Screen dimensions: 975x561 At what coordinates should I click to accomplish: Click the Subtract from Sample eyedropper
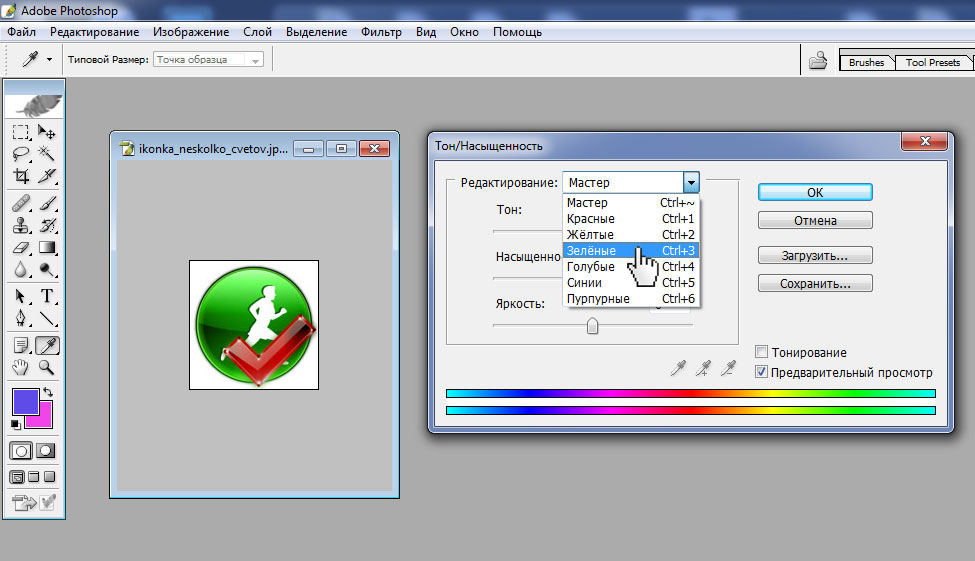(x=728, y=368)
